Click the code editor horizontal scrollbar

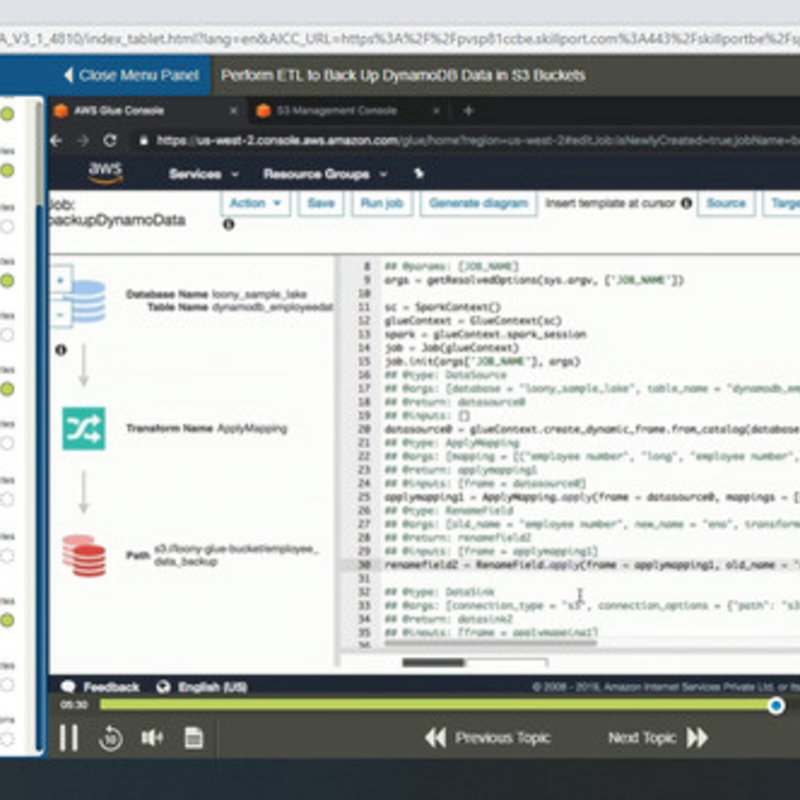(490, 643)
